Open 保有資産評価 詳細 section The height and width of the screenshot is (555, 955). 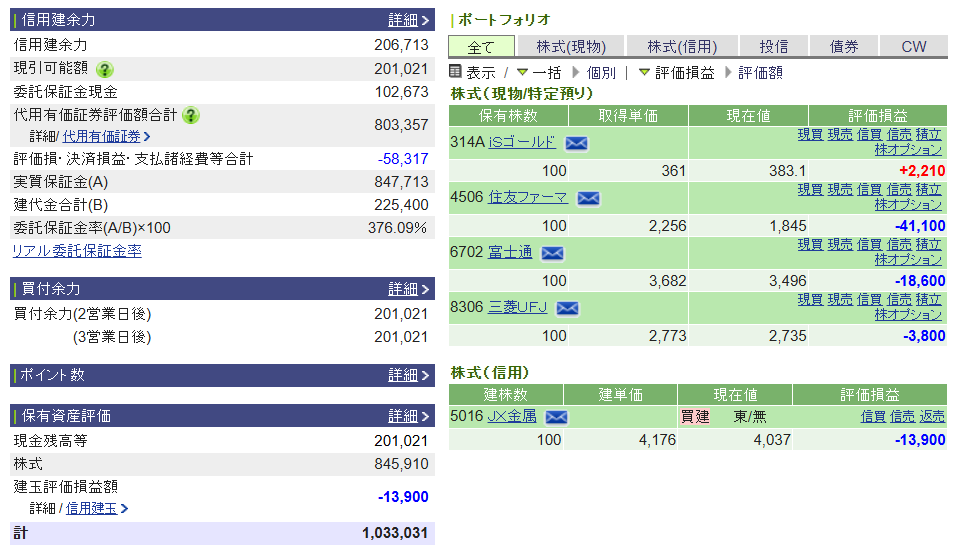[408, 416]
